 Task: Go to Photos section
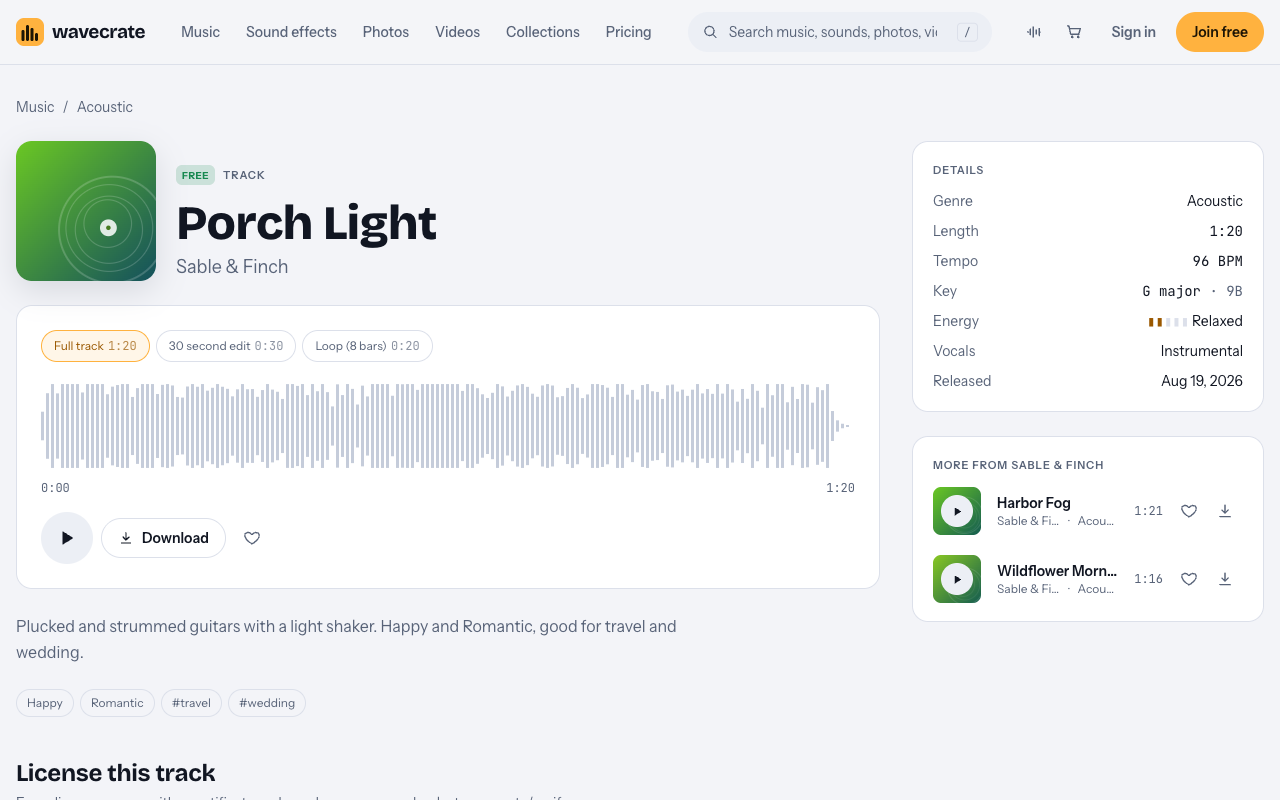click(x=386, y=32)
